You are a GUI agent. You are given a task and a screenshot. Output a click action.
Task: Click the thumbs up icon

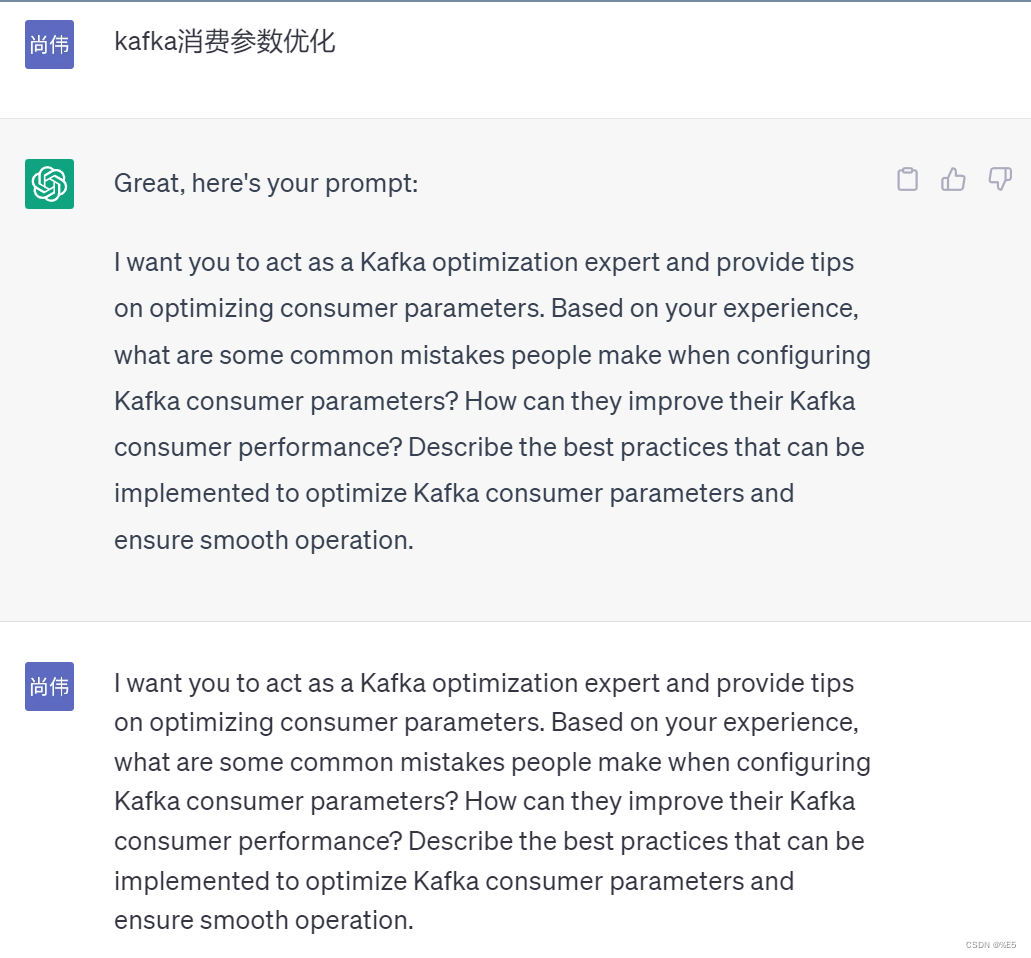point(953,180)
